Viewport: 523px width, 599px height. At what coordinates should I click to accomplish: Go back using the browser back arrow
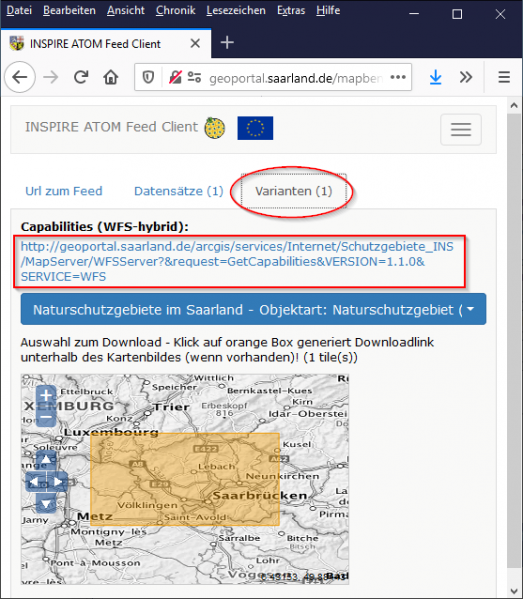pyautogui.click(x=20, y=78)
